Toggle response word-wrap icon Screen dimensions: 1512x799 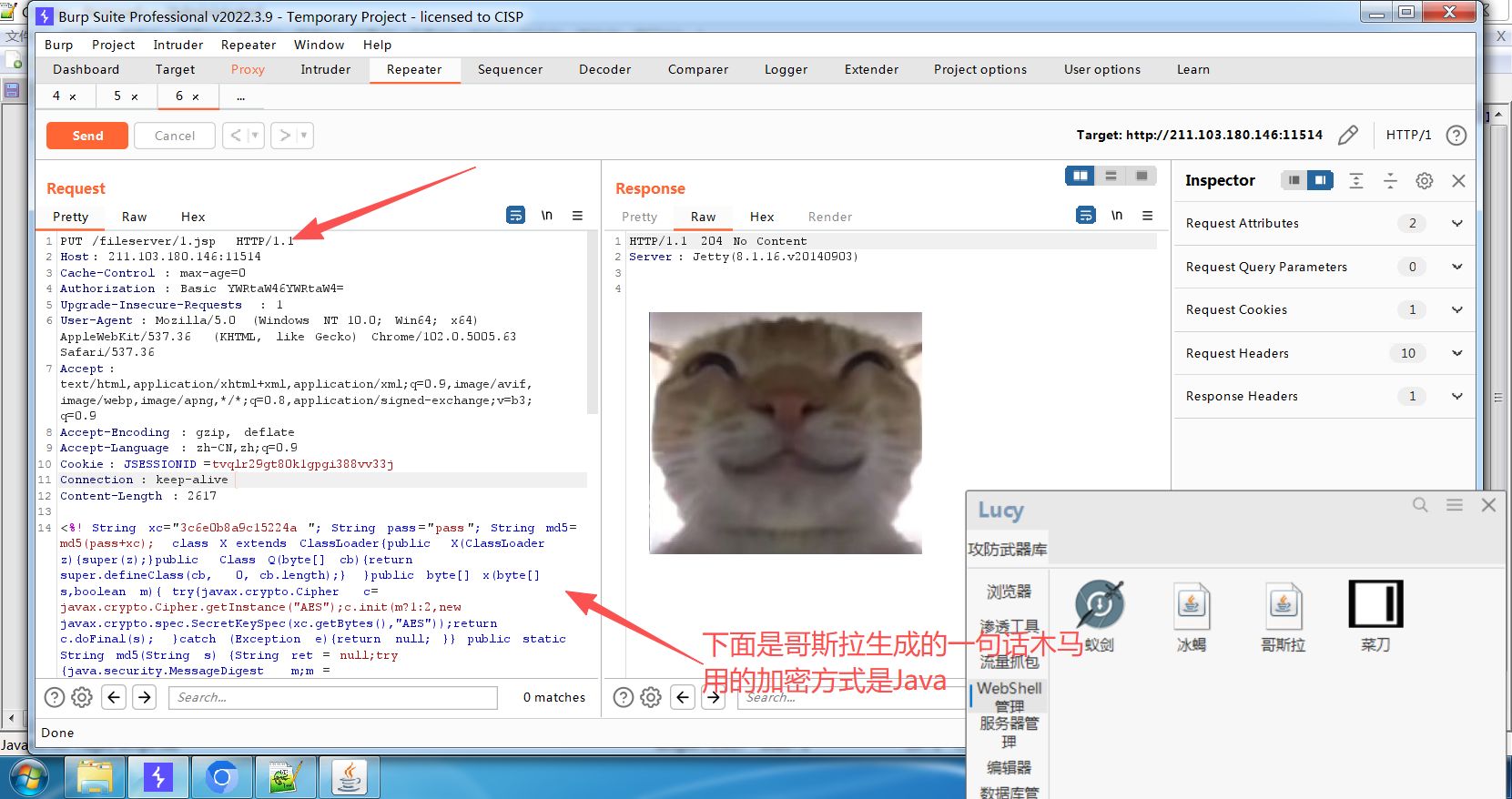pyautogui.click(x=1085, y=216)
